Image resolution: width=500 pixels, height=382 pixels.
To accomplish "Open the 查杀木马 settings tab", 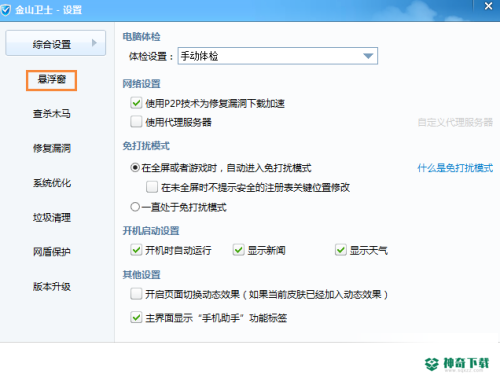I will [52, 114].
